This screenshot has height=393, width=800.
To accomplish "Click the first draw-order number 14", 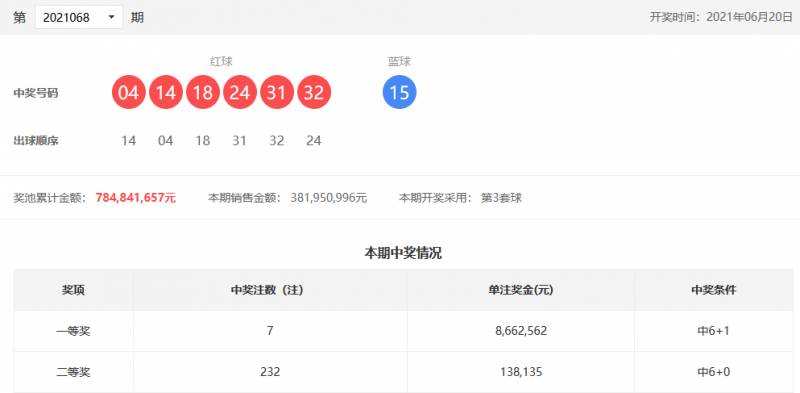I will pyautogui.click(x=129, y=141).
